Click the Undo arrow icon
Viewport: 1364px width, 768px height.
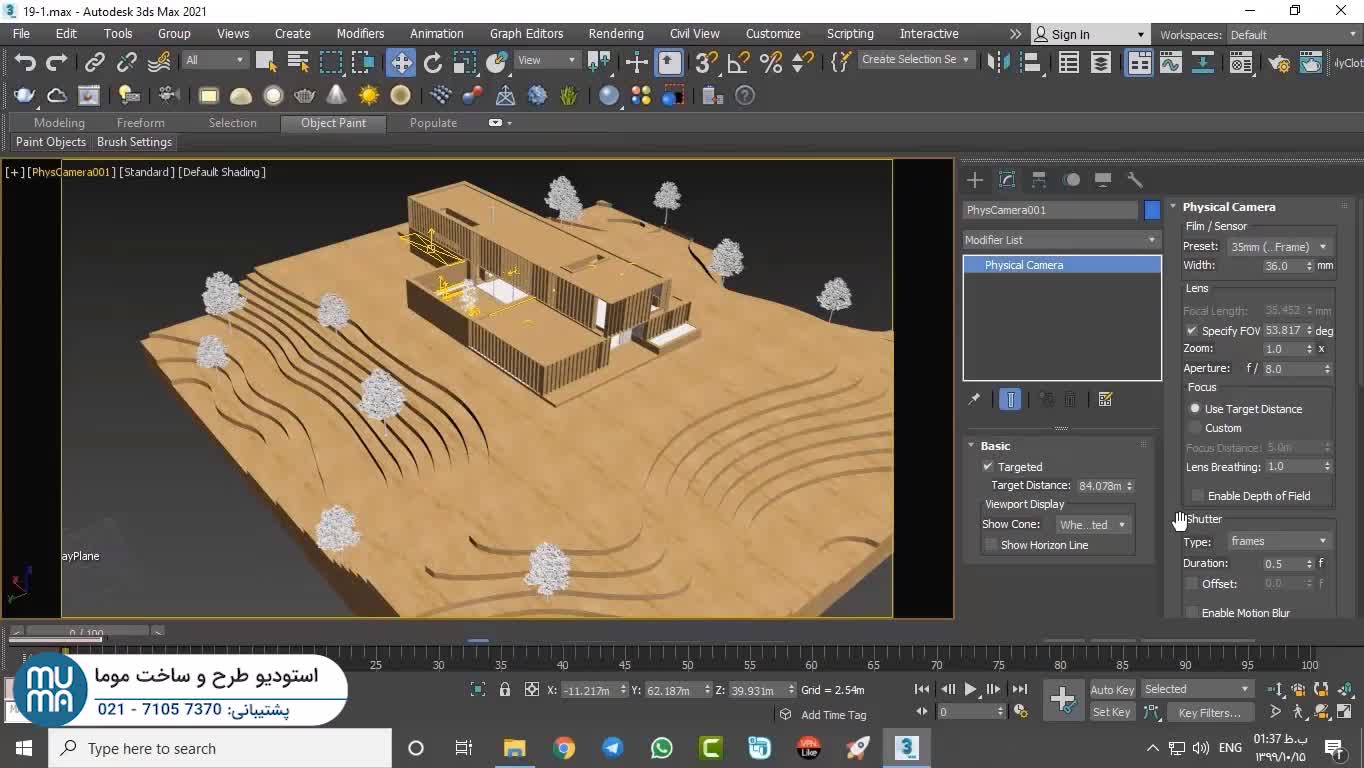25,62
